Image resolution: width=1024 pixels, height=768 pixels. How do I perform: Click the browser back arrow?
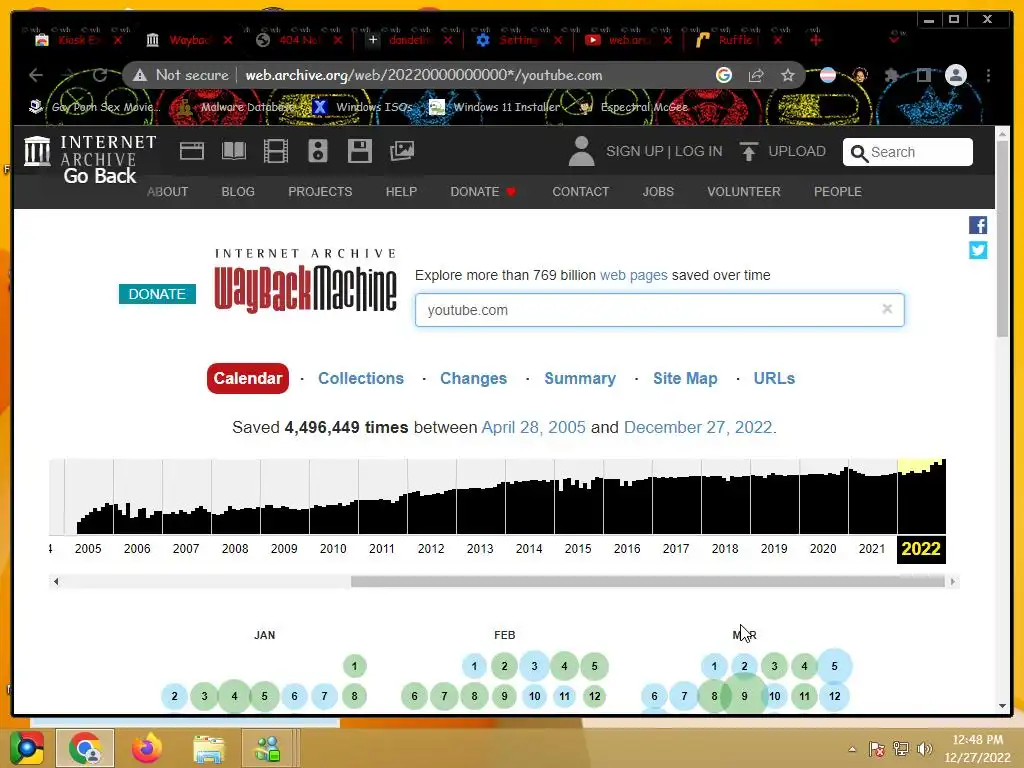point(36,75)
